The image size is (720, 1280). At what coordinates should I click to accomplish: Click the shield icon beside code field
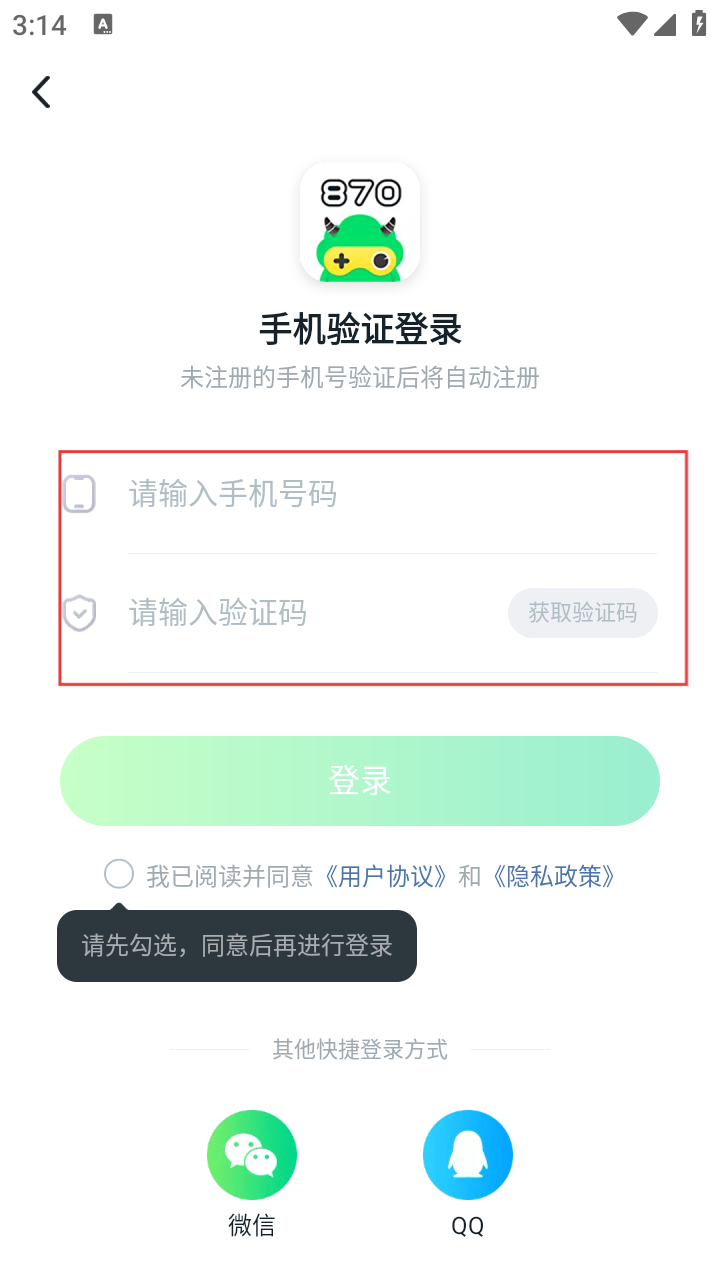[79, 613]
